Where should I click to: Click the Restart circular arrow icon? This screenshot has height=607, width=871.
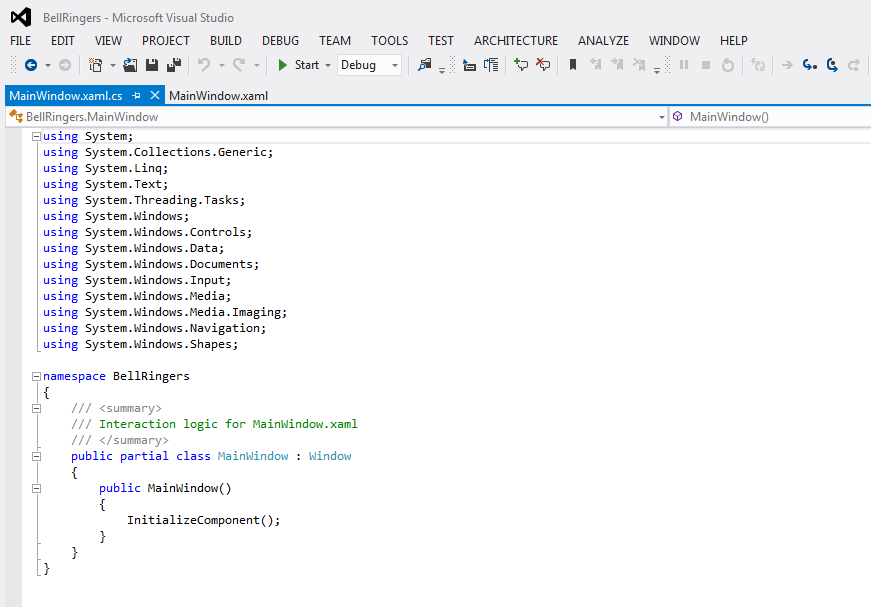click(x=728, y=65)
